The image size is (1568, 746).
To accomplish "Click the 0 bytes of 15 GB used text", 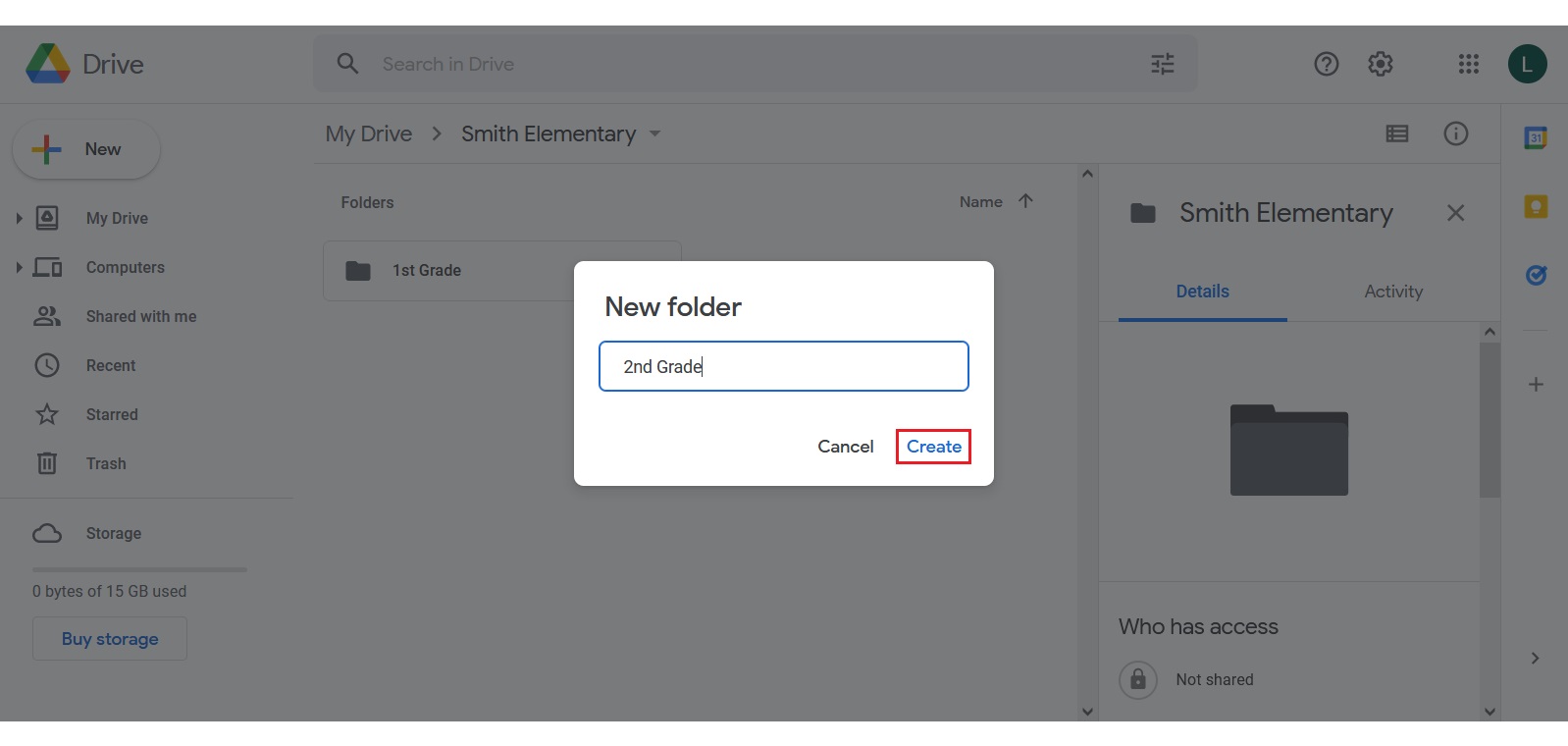I will pos(109,591).
